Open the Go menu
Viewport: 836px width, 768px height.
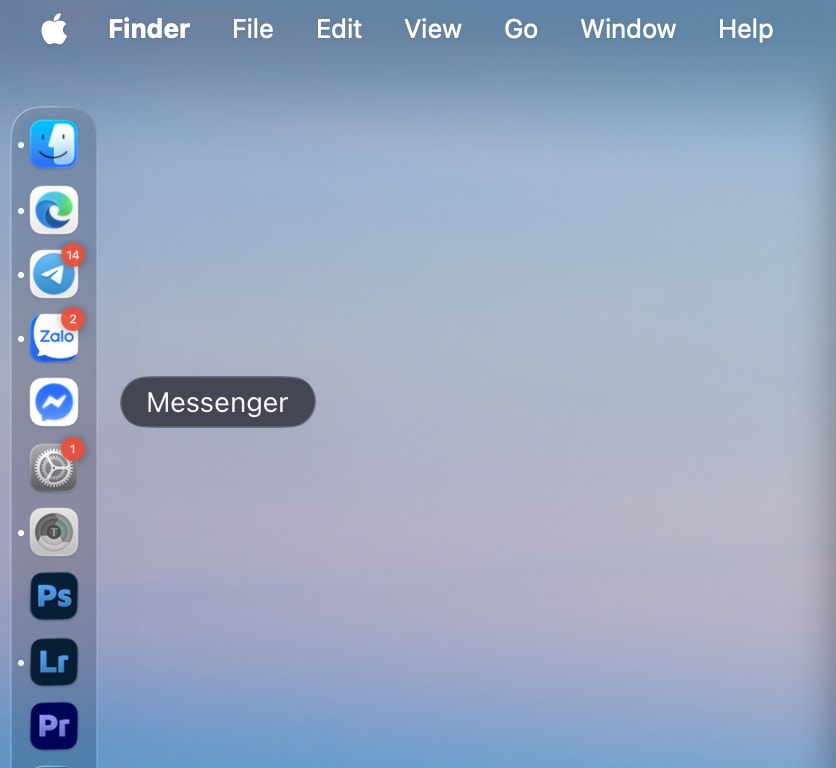(x=520, y=29)
